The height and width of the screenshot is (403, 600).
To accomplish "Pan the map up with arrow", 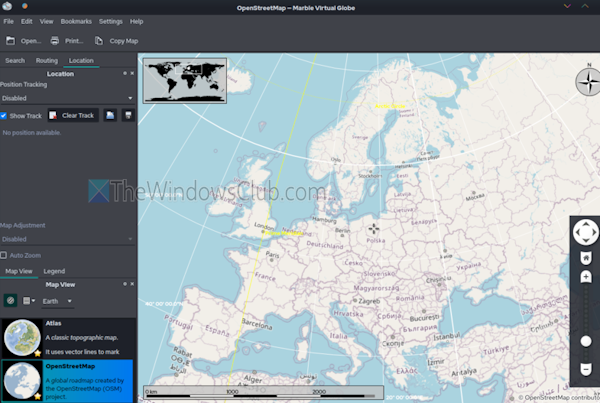I will coord(585,223).
